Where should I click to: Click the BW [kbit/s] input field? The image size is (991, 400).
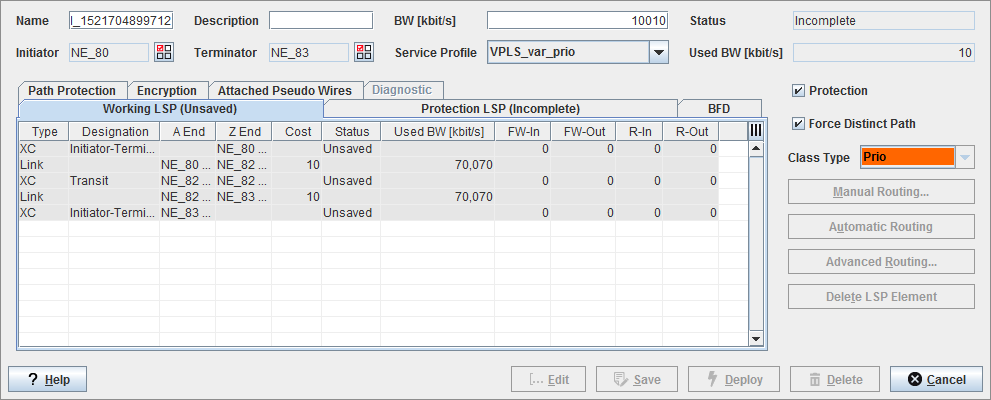578,20
